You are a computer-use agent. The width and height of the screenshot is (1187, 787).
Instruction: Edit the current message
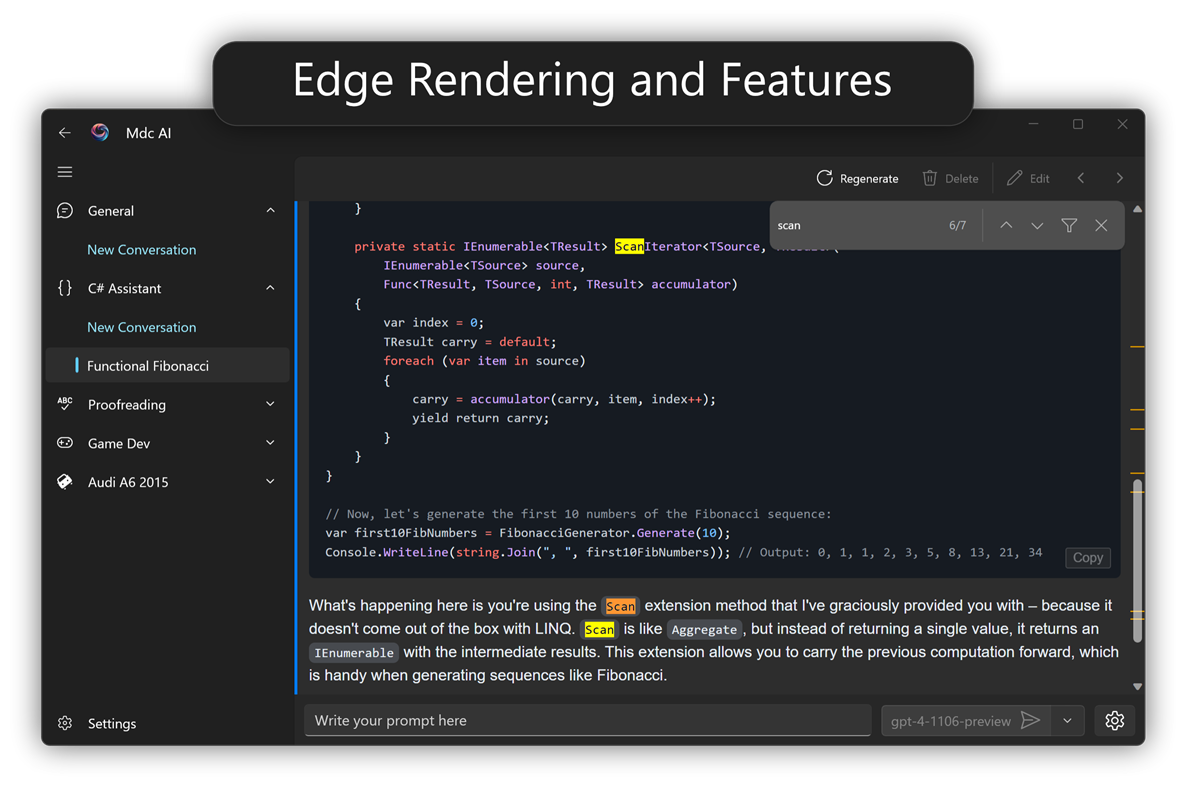click(1028, 179)
